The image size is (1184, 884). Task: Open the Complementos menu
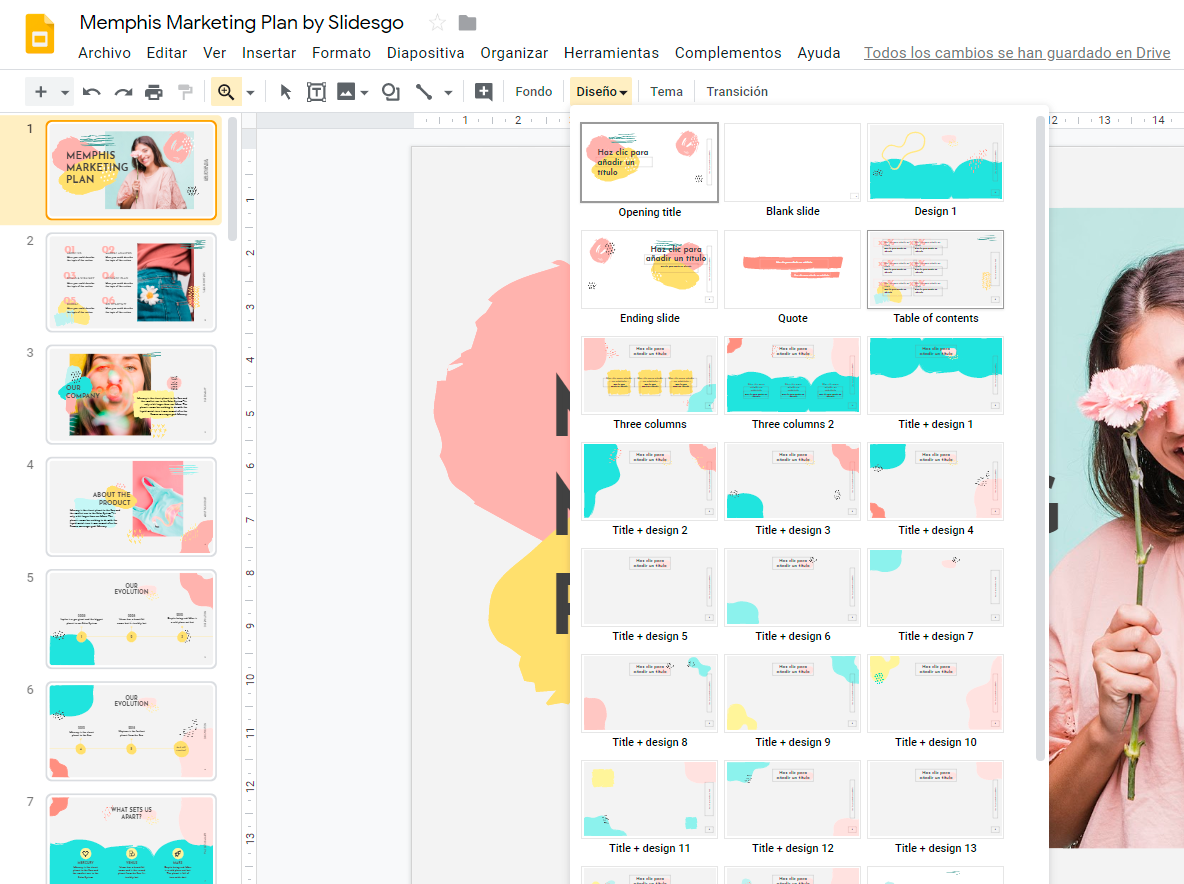click(x=728, y=53)
